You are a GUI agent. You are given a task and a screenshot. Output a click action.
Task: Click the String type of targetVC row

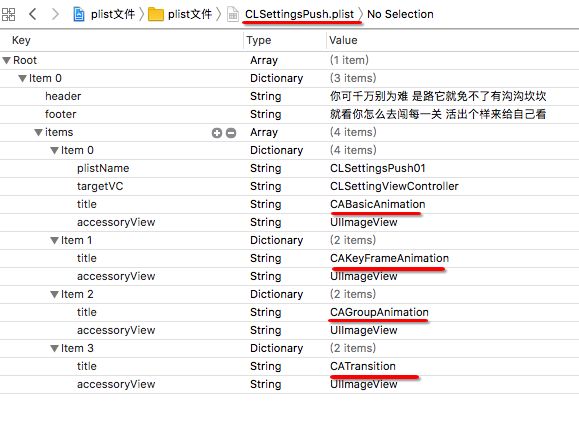coord(265,186)
